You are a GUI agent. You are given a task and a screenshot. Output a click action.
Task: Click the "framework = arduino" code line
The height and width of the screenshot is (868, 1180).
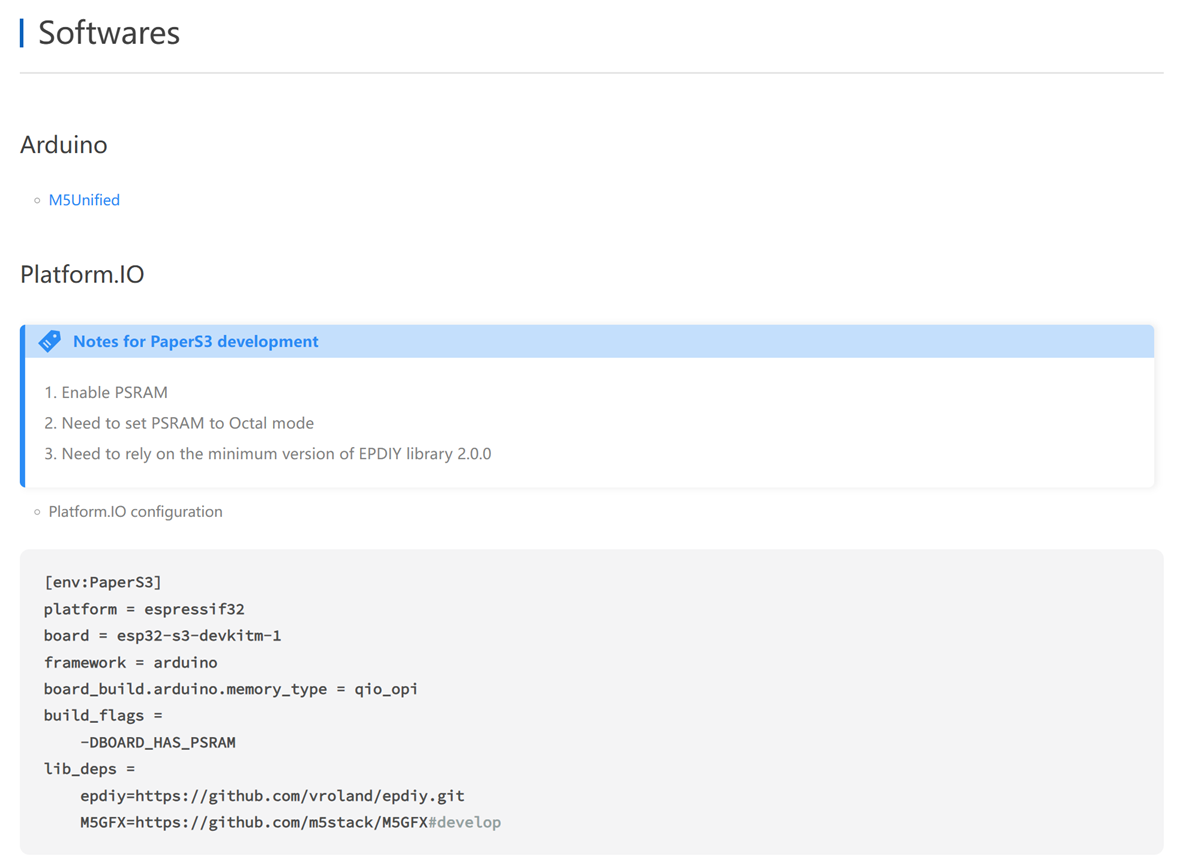click(130, 662)
